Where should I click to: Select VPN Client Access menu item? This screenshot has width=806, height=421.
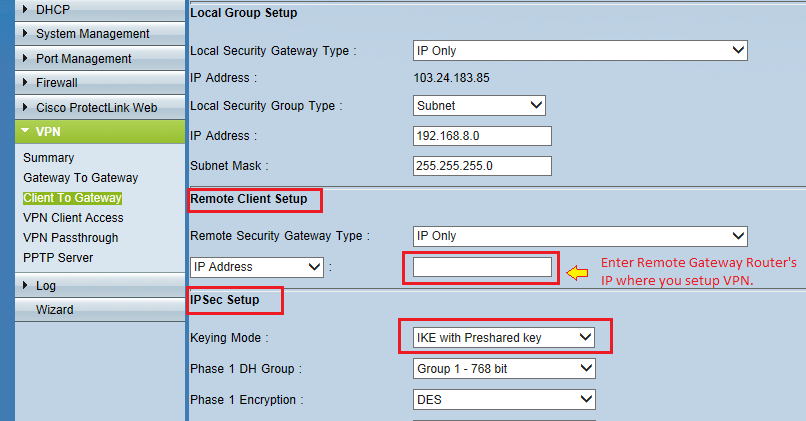tap(73, 218)
